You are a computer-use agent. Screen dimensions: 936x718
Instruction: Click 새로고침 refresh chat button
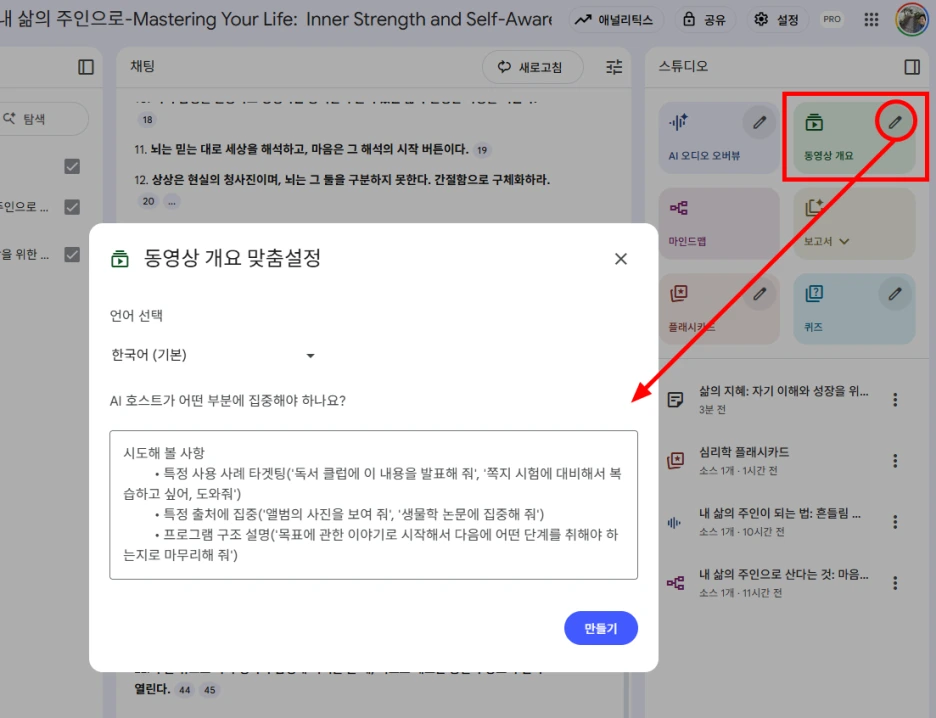coord(532,67)
